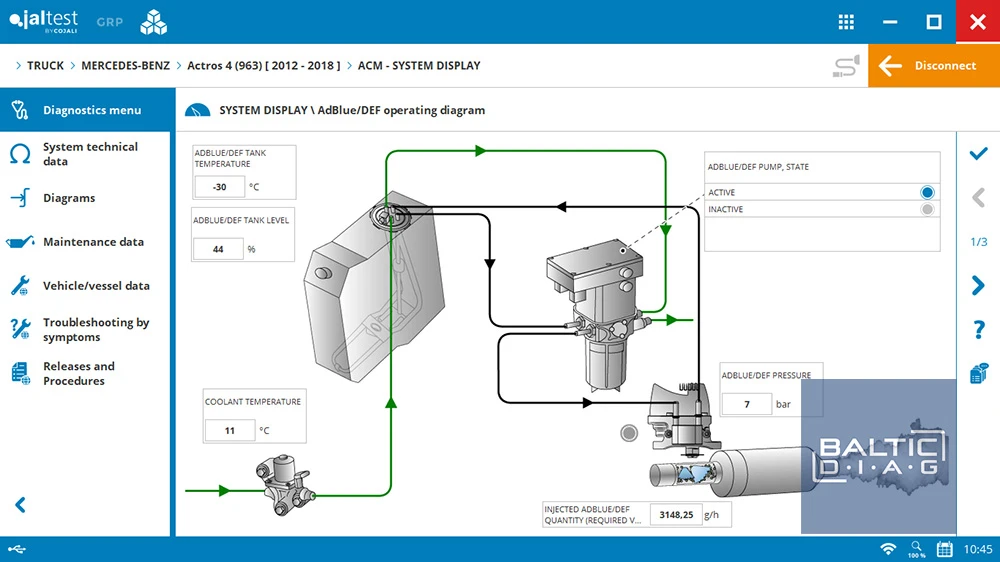Image resolution: width=1000 pixels, height=562 pixels.
Task: Open the GRP modules cube icon
Action: pyautogui.click(x=154, y=22)
